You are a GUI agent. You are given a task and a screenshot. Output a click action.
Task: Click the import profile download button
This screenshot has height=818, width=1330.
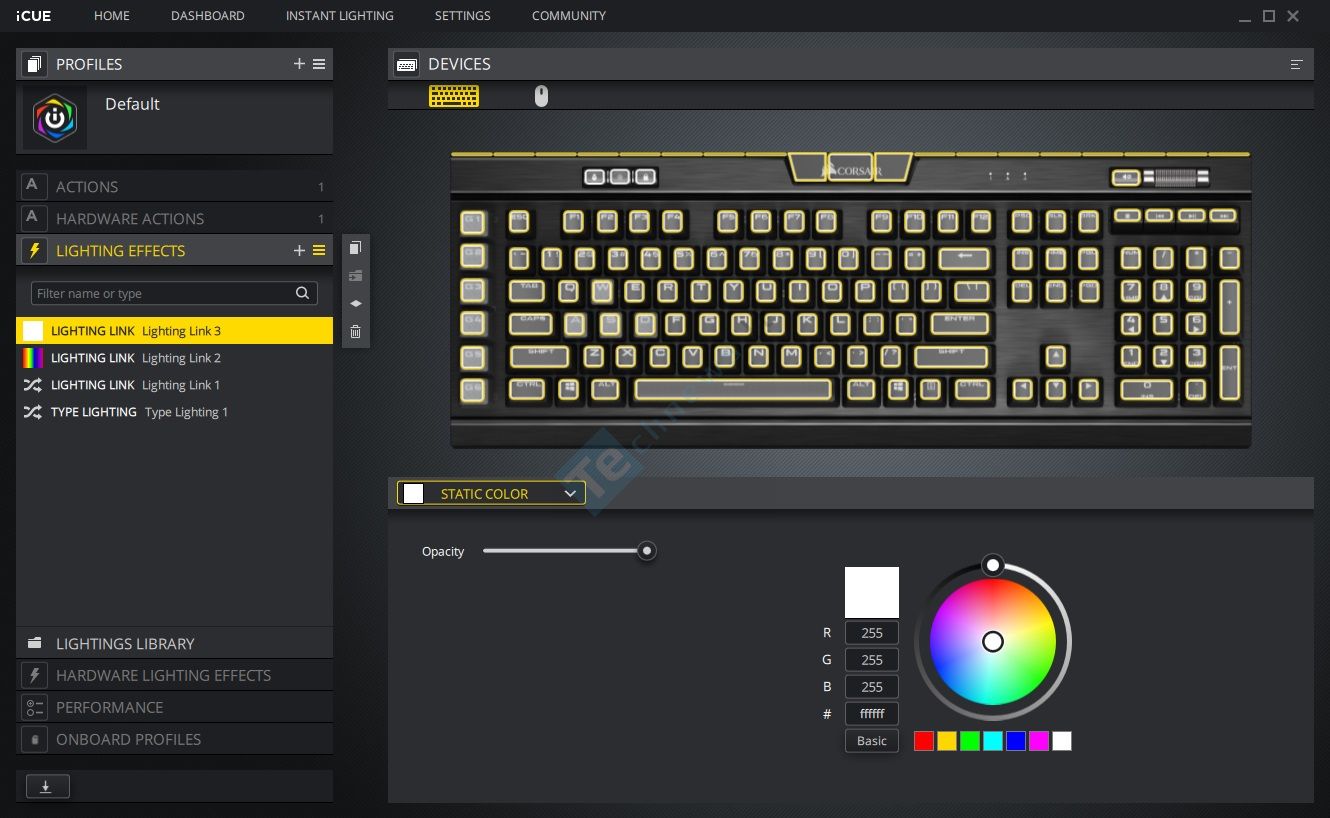46,786
